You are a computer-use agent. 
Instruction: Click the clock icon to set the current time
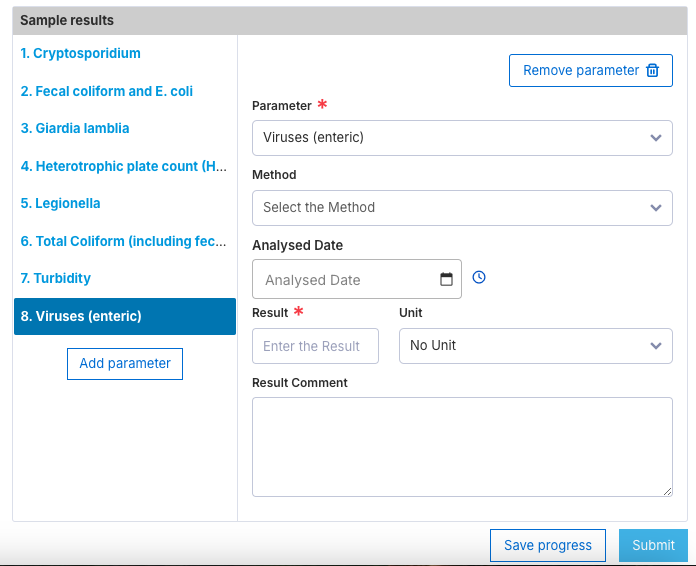tap(478, 277)
